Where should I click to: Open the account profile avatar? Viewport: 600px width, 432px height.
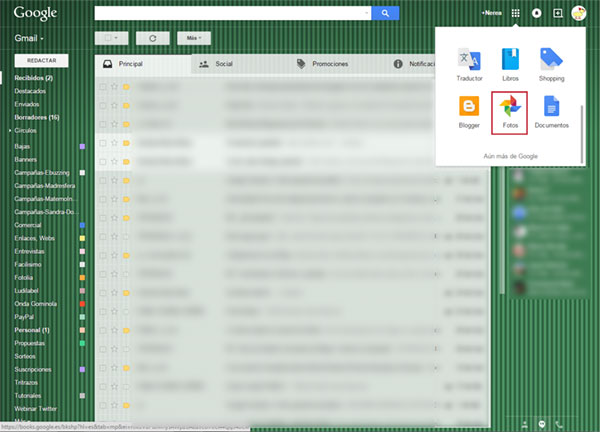579,13
